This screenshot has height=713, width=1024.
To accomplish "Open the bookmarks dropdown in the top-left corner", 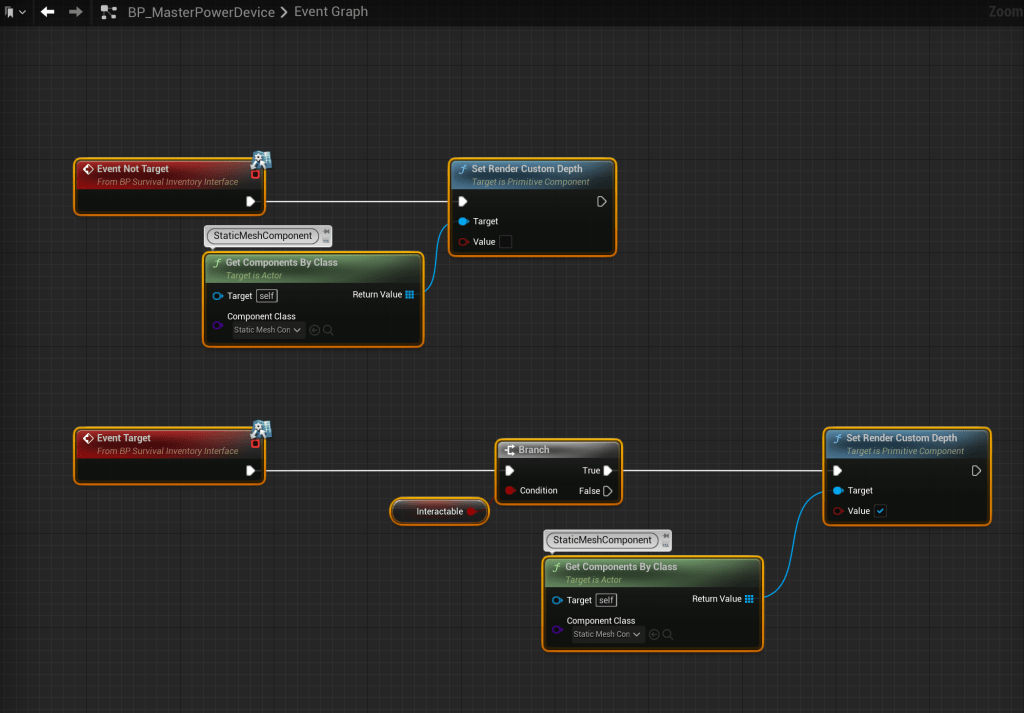I will point(14,12).
